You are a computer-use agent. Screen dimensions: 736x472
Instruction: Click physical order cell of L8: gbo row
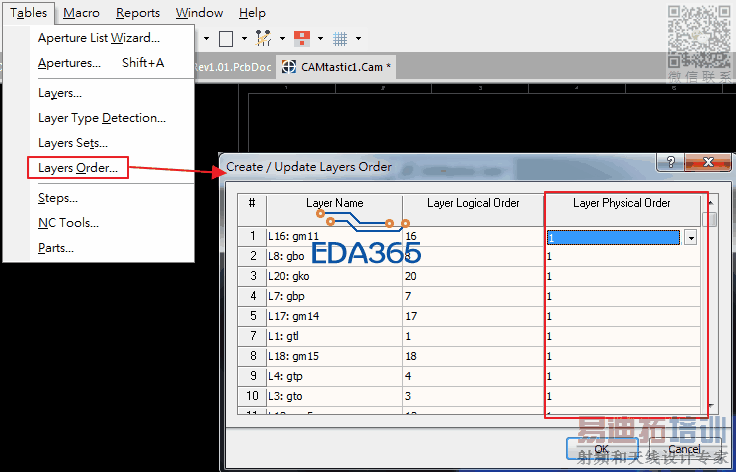622,257
